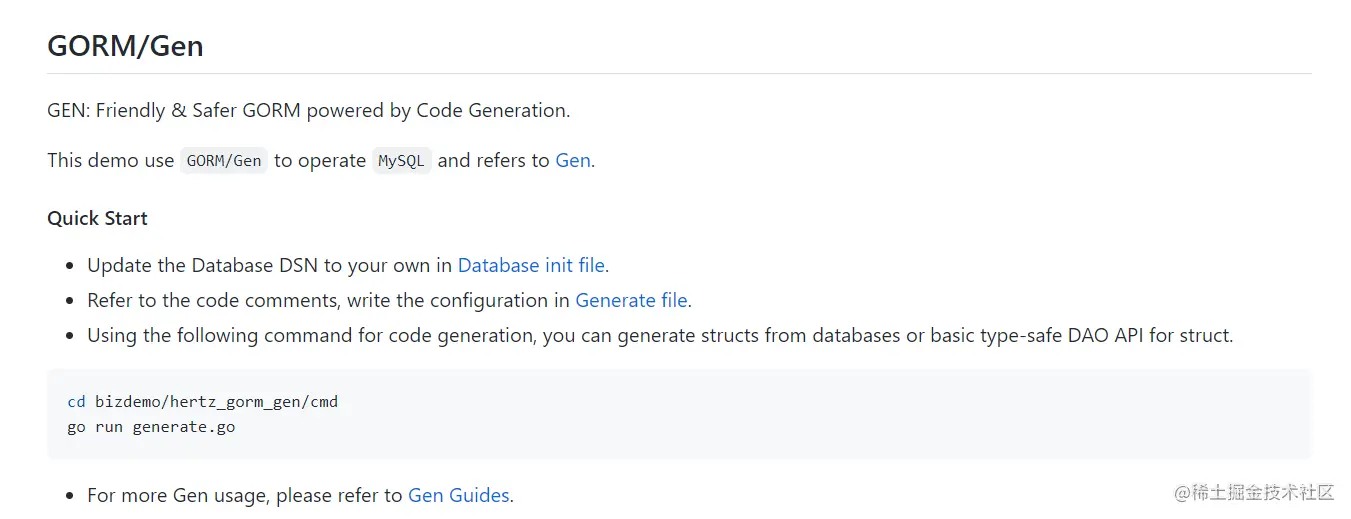Click the 稀土掘金技术社区 watermark text

point(1255,492)
